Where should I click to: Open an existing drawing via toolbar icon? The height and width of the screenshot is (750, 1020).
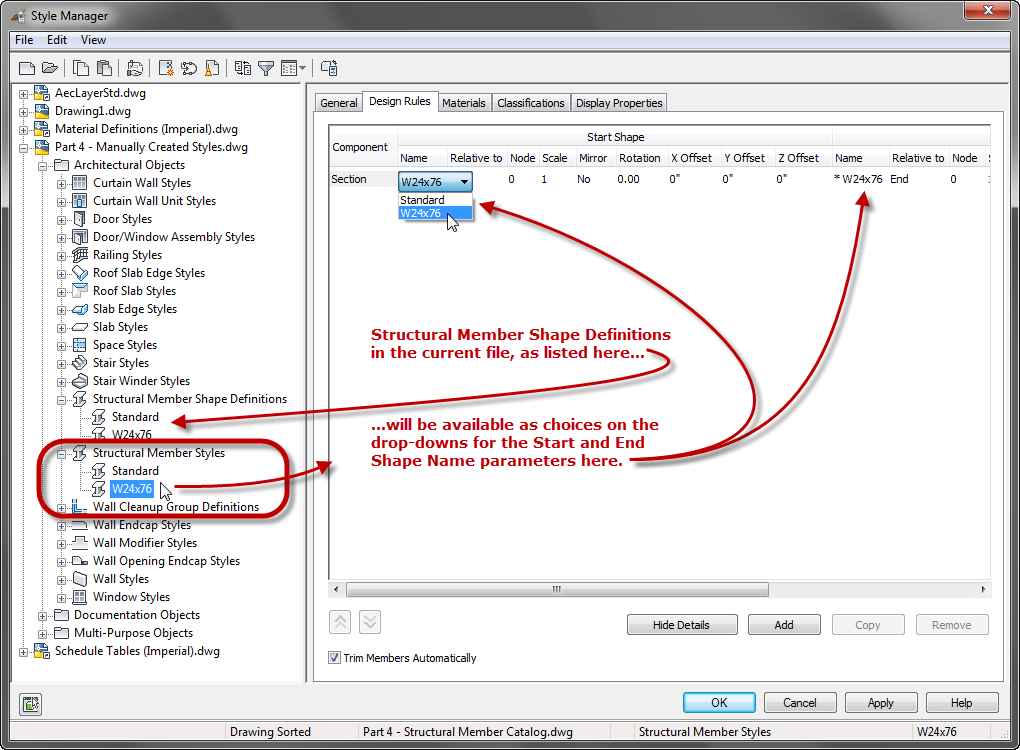pos(50,68)
